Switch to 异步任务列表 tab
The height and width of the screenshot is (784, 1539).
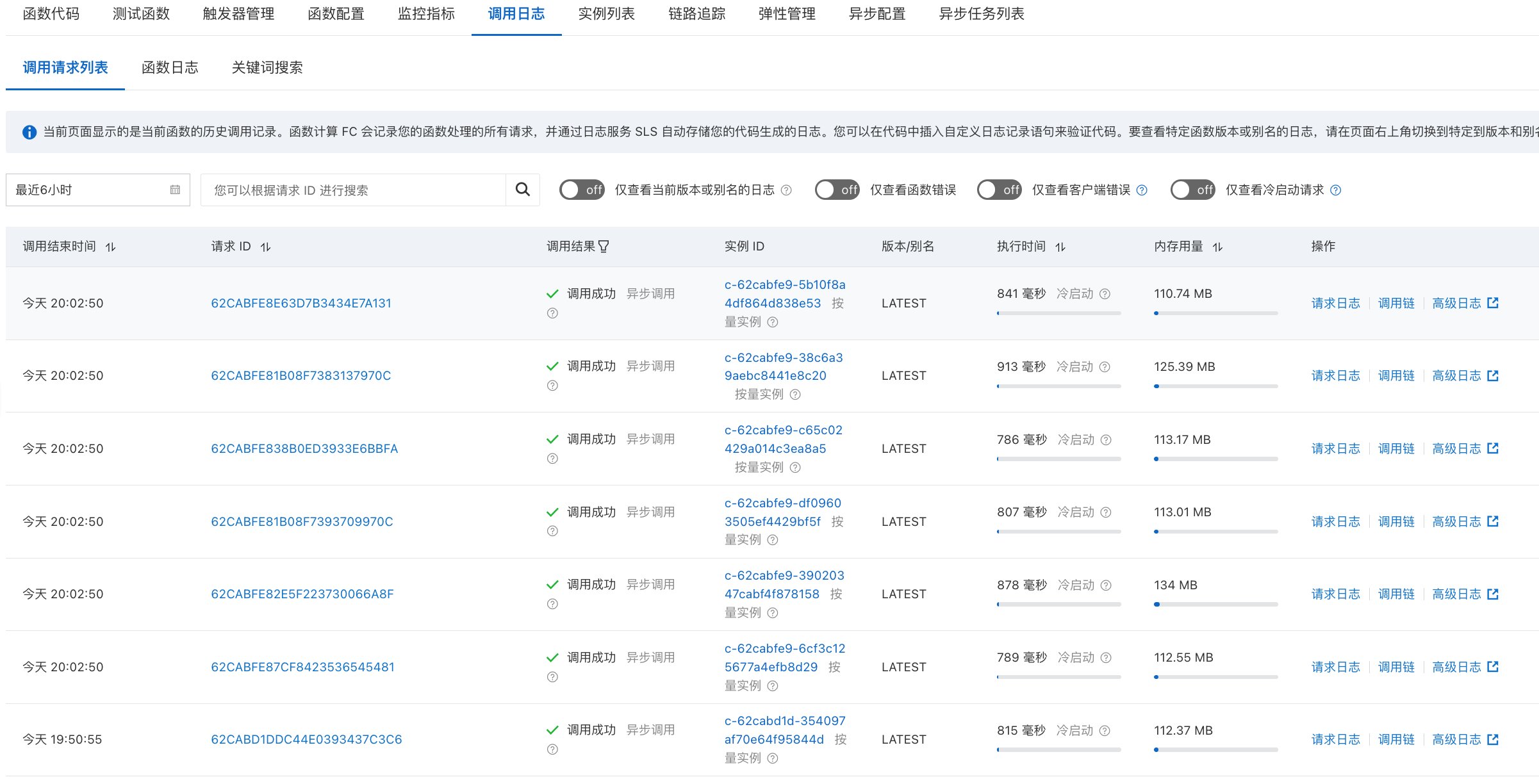click(x=982, y=14)
